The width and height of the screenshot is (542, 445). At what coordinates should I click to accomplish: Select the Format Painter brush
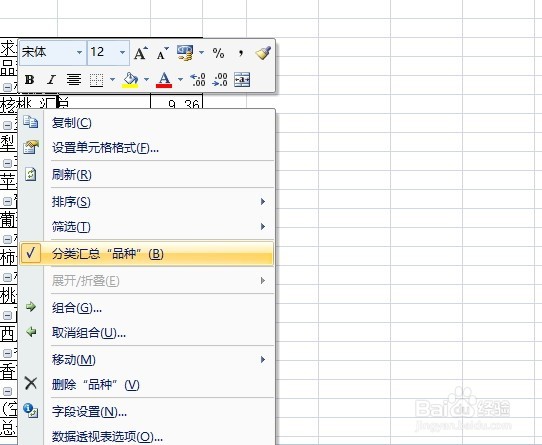coord(263,53)
